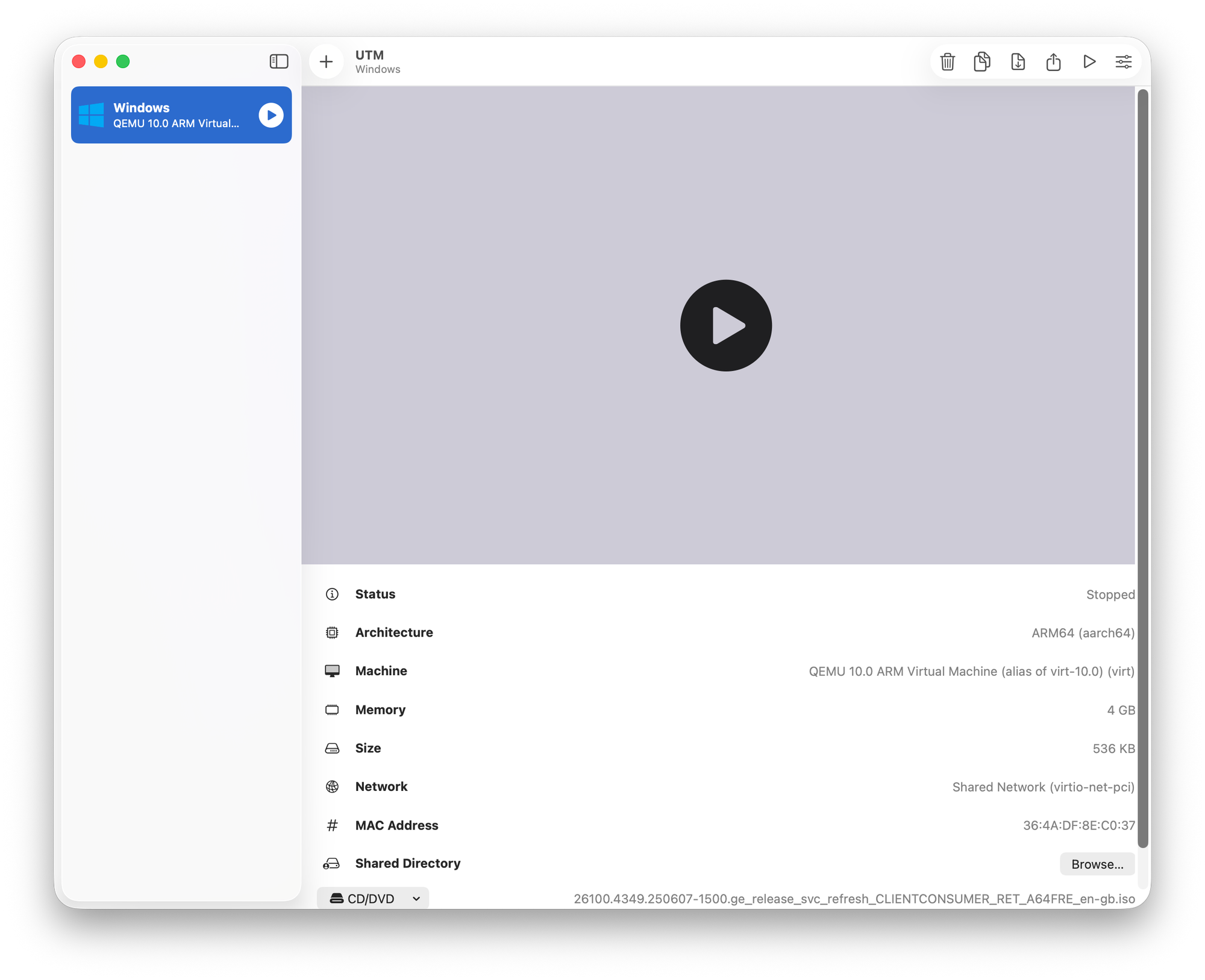This screenshot has height=980, width=1205.
Task: Open the VM settings sliders icon
Action: pyautogui.click(x=1123, y=61)
